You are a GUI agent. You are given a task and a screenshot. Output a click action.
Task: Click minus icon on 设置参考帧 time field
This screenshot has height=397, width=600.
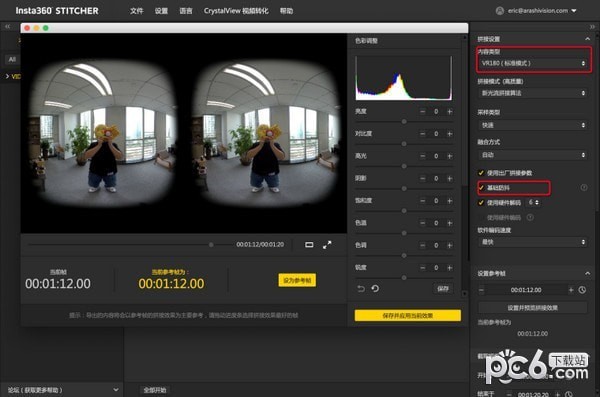[481, 290]
